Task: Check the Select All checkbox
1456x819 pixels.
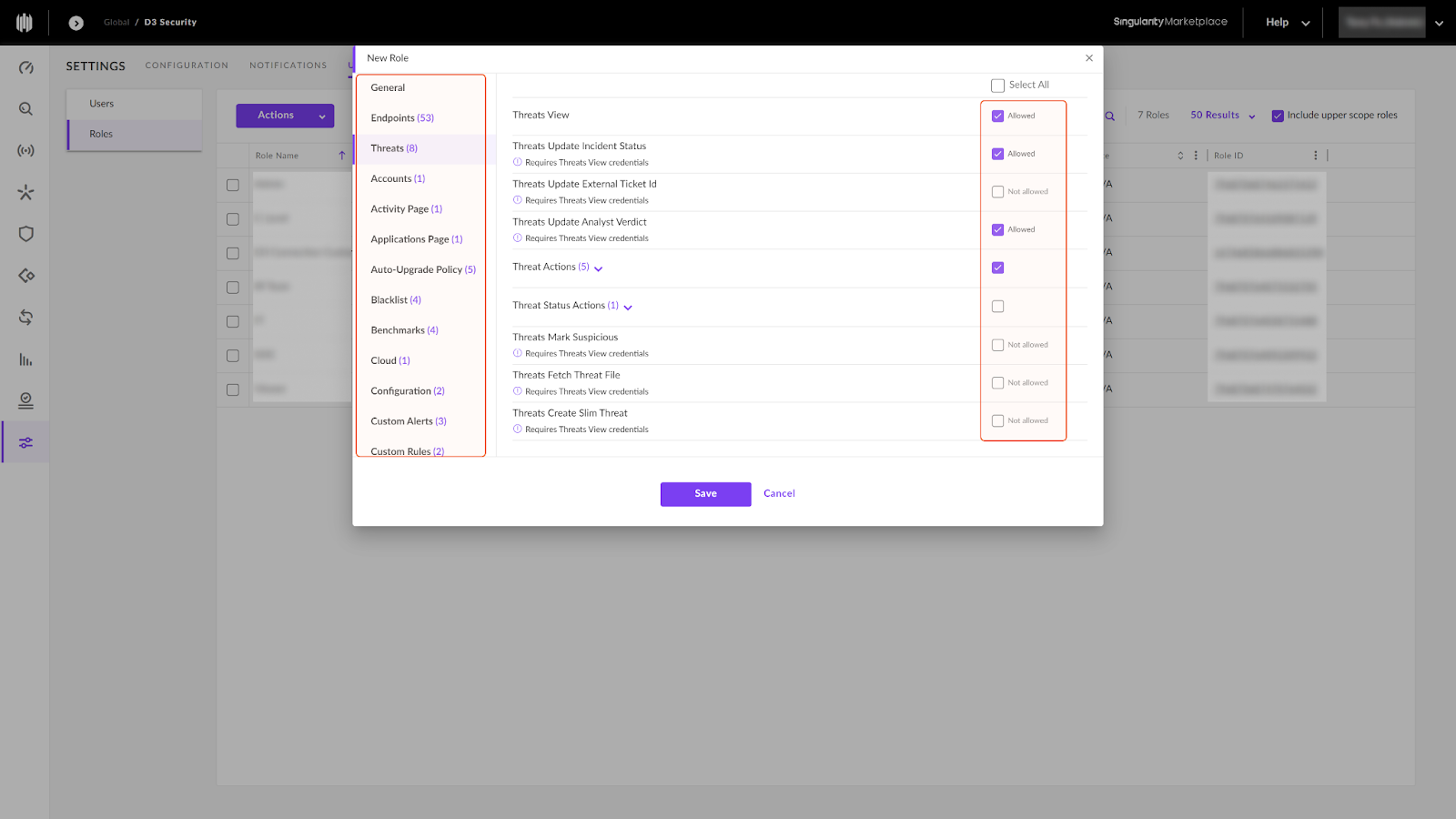Action: click(997, 86)
